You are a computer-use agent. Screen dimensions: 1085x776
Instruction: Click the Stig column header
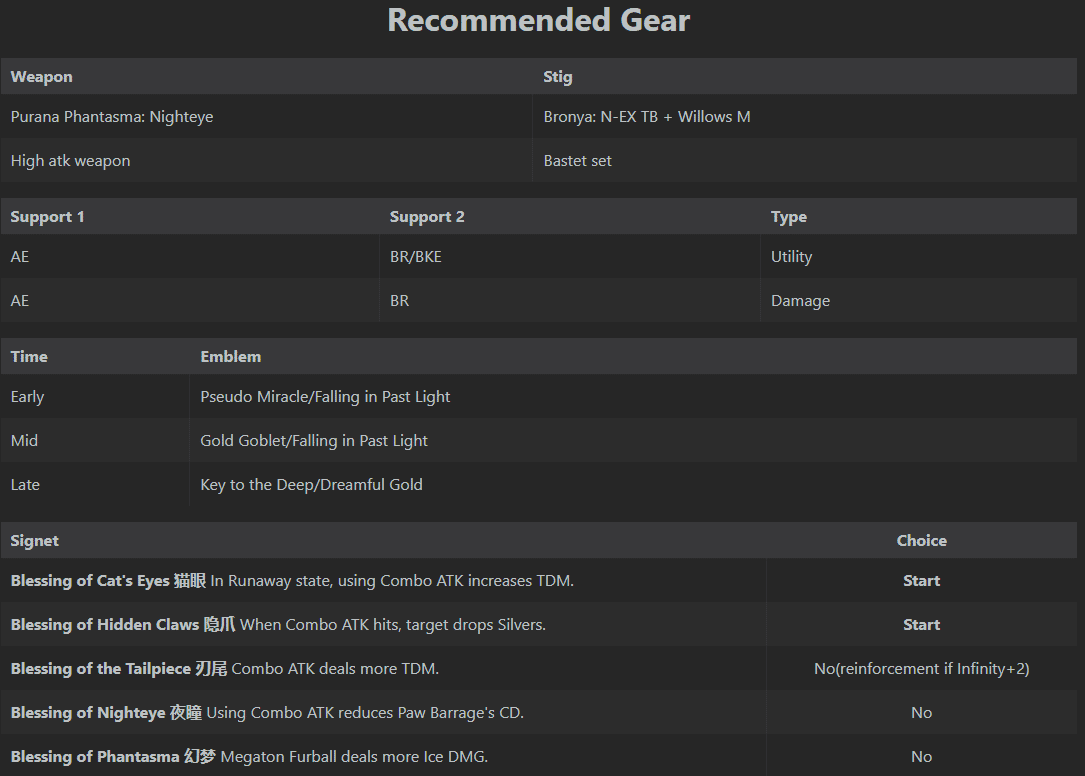[558, 77]
